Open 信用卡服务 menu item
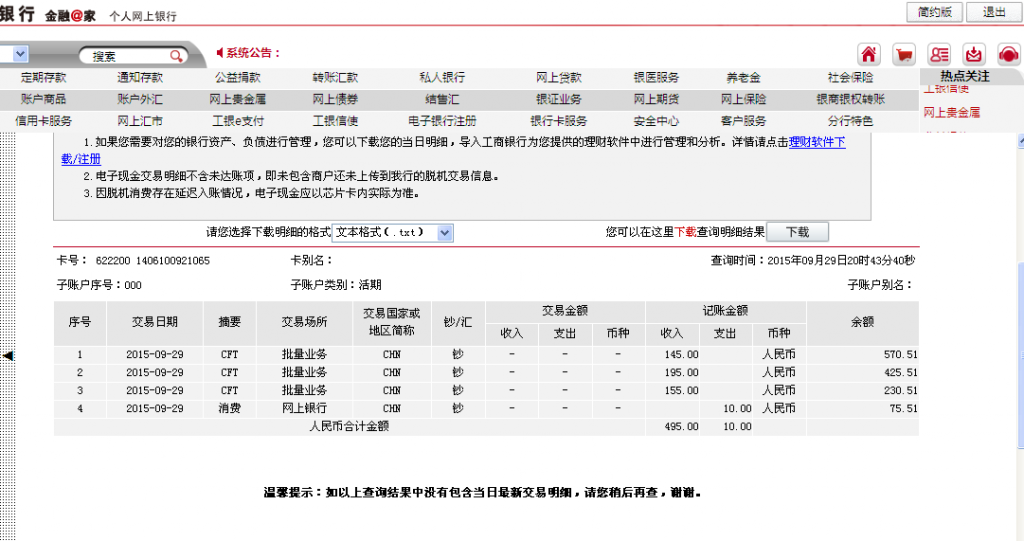1024x541 pixels. pyautogui.click(x=43, y=121)
